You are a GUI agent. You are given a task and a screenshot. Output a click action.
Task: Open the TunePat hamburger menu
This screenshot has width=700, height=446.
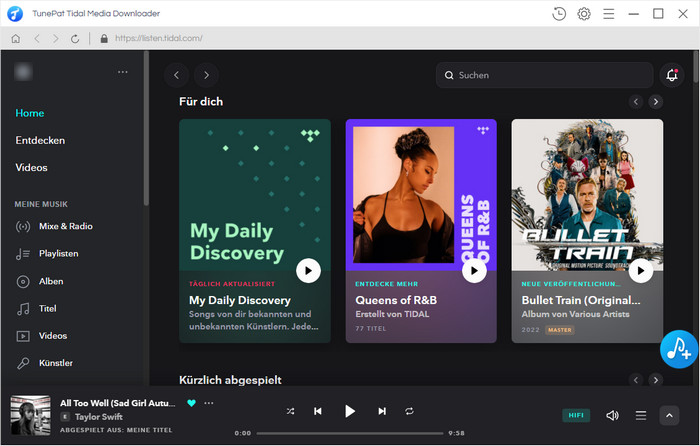click(608, 14)
